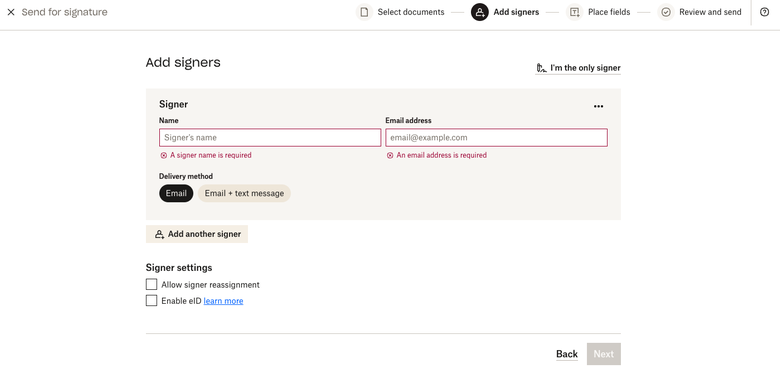The image size is (780, 380).
Task: Click Add another signer button
Action: point(197,234)
